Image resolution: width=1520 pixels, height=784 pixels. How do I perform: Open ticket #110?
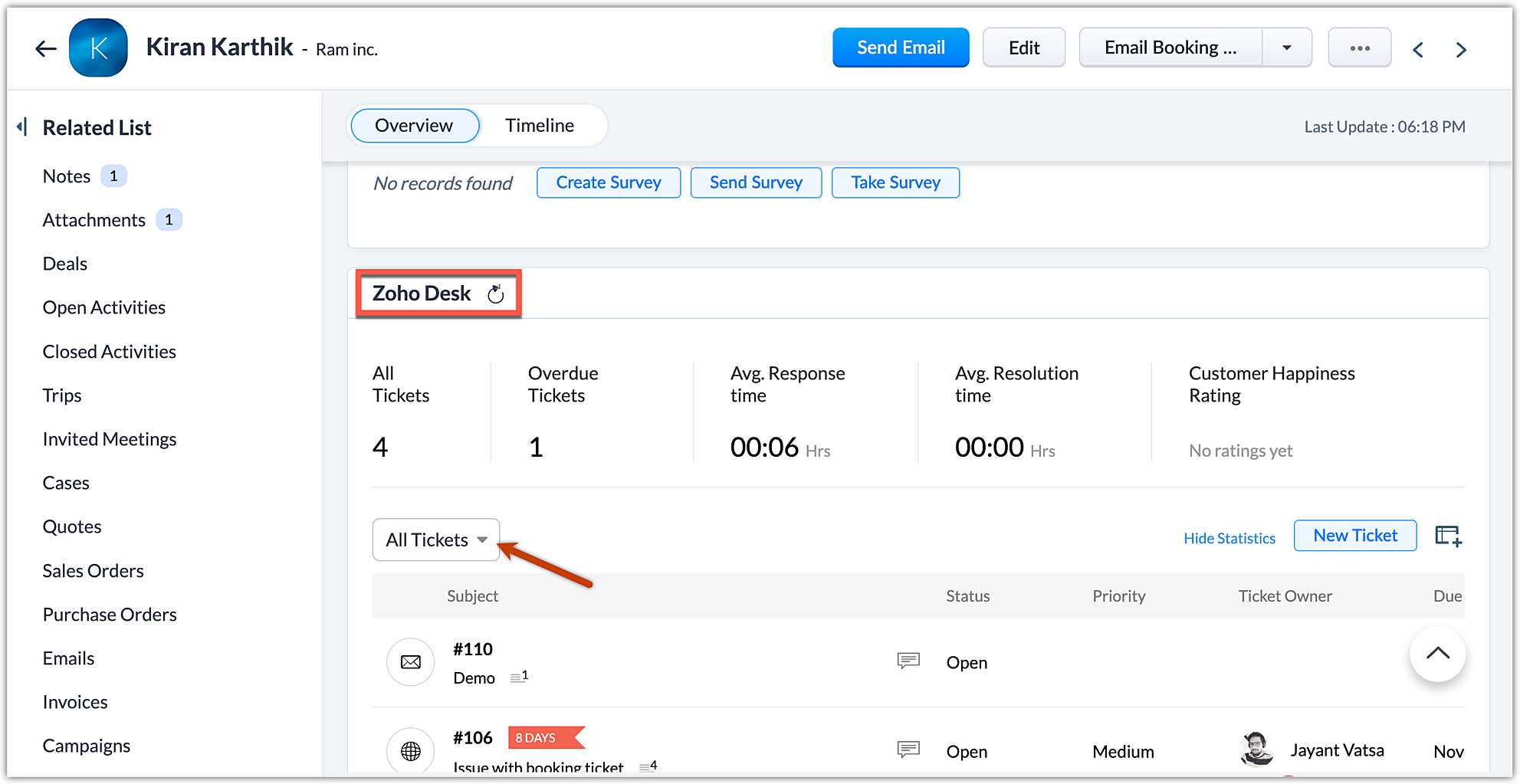point(473,649)
